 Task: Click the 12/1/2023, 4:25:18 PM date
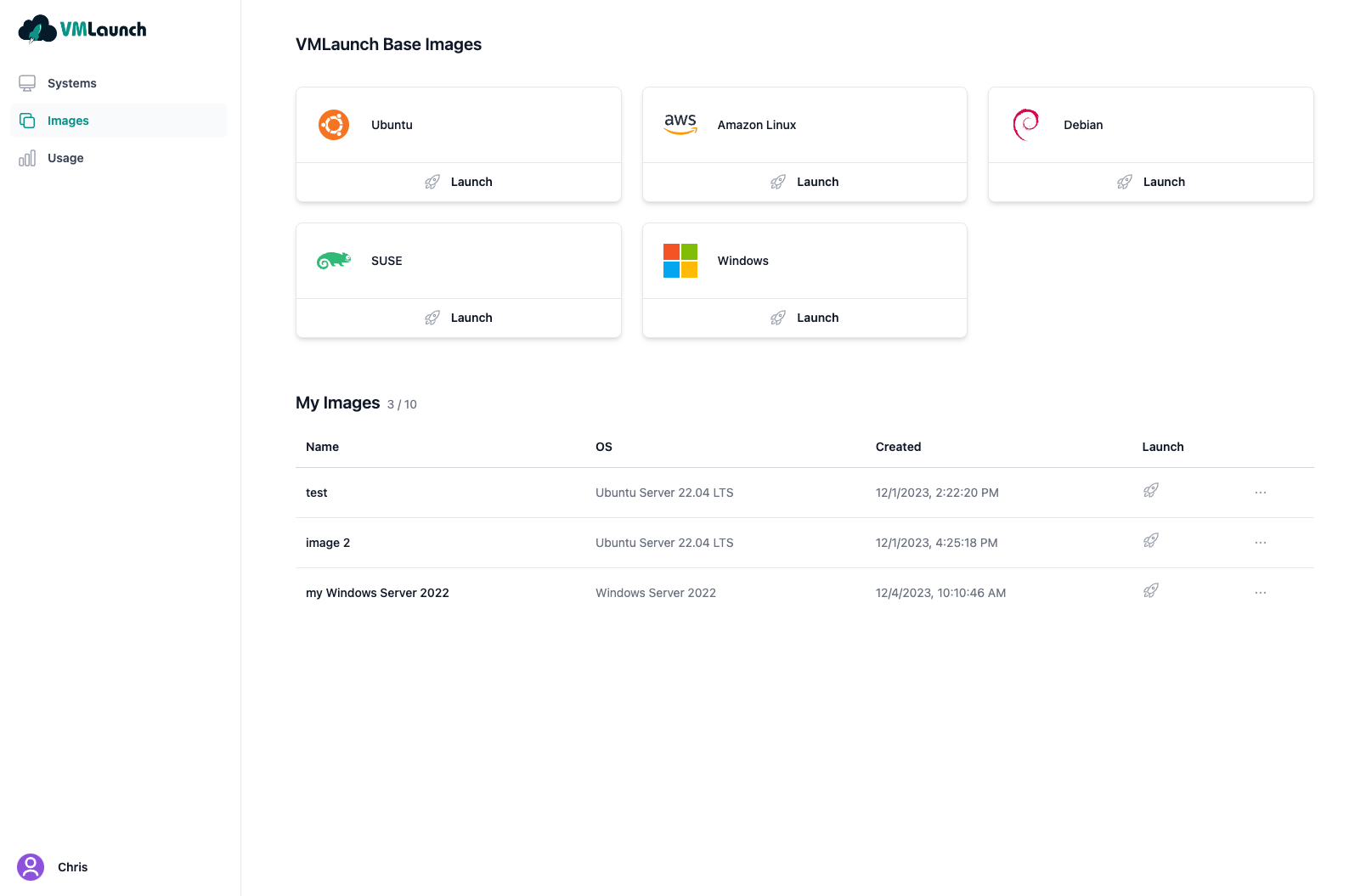click(937, 543)
